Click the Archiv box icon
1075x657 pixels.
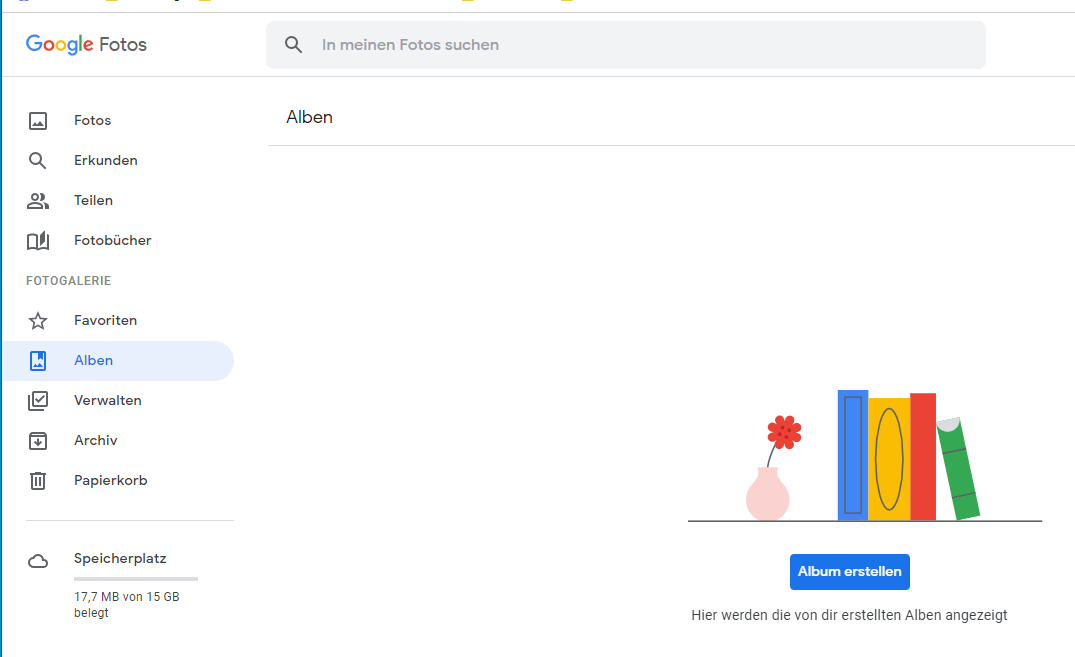pos(38,441)
